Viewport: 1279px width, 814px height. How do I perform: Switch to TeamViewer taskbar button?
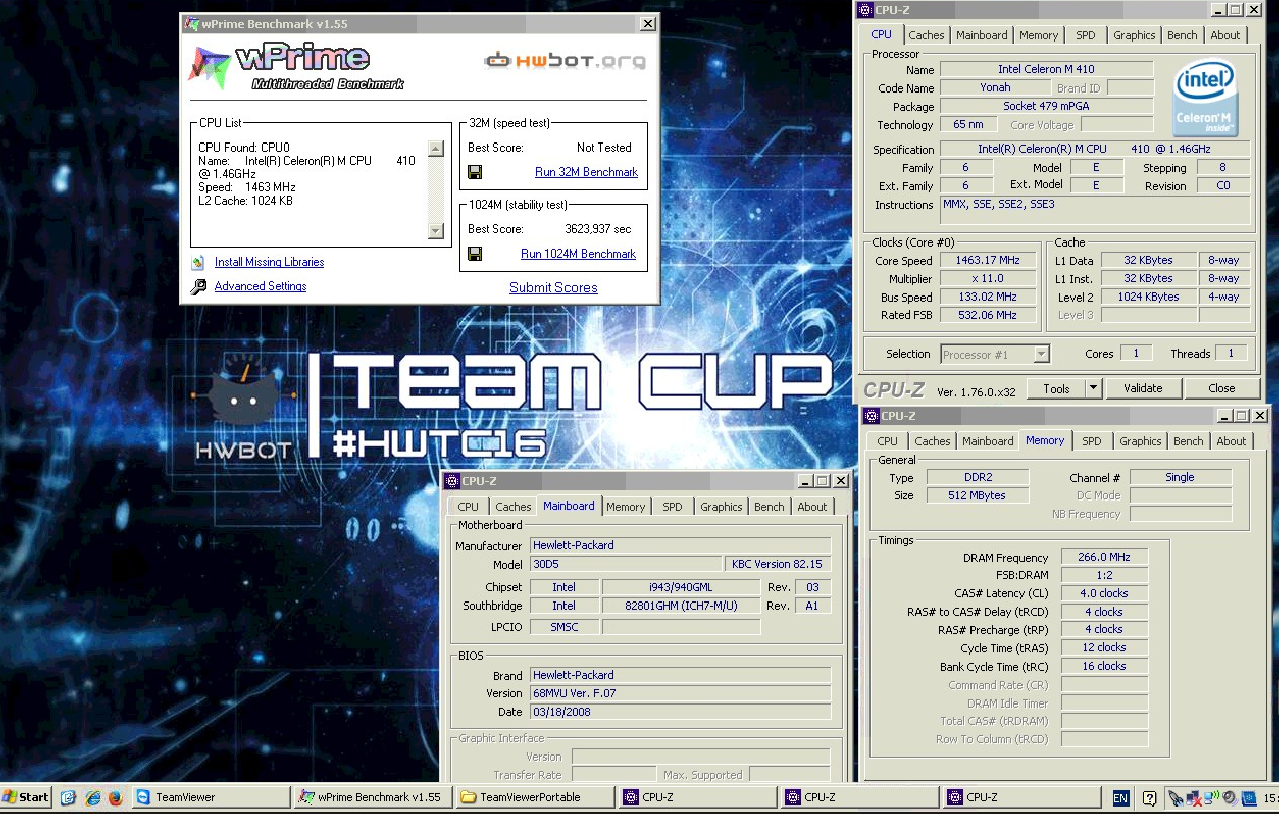tap(211, 797)
